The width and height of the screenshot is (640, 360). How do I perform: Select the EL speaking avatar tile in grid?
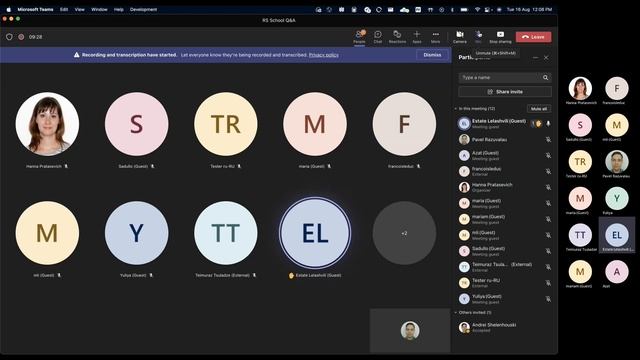tap(315, 233)
